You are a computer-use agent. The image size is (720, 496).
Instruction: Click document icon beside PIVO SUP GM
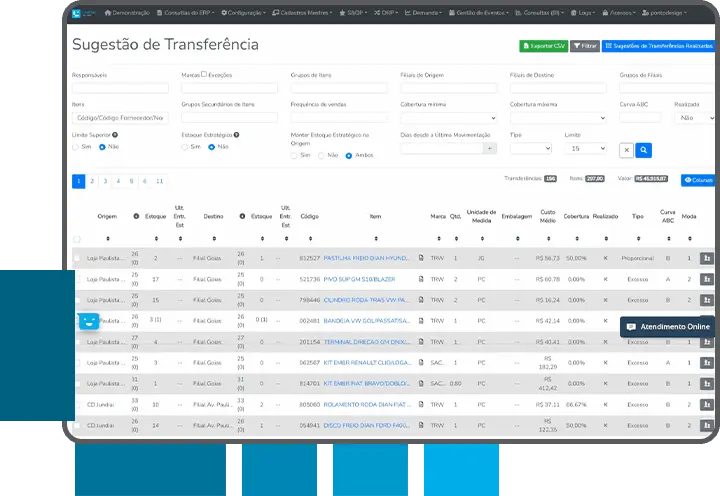[421, 279]
